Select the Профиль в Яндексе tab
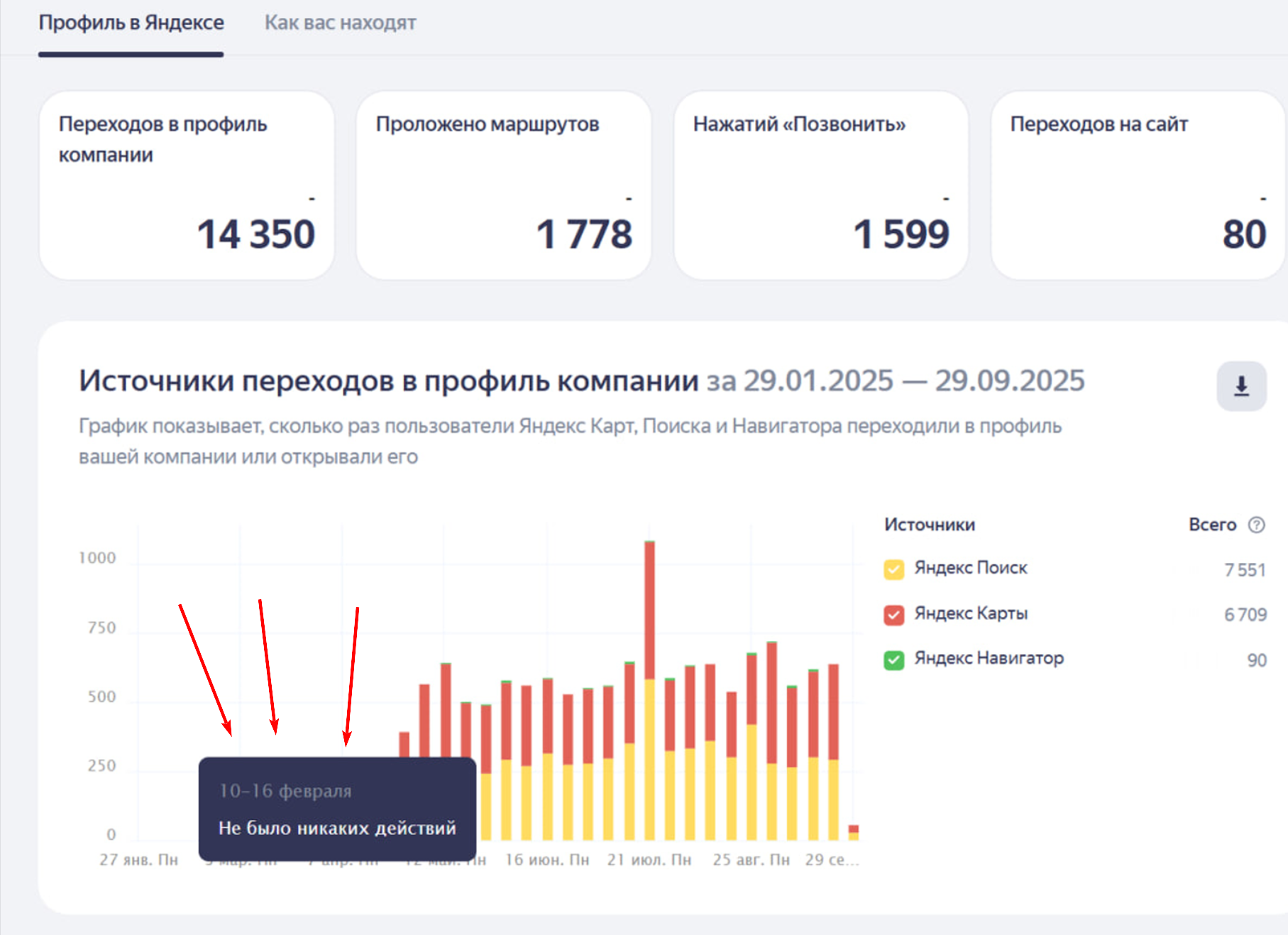This screenshot has width=1288, height=935. (131, 23)
